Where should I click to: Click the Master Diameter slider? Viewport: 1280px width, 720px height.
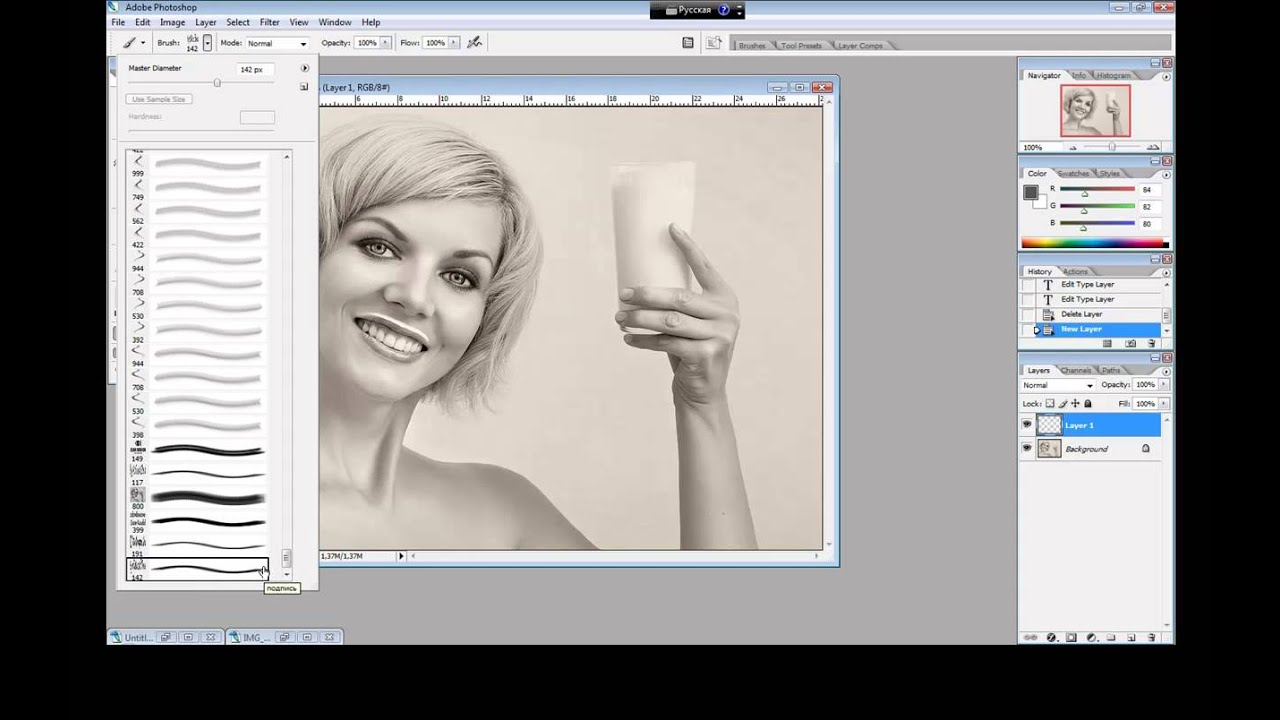pos(217,83)
